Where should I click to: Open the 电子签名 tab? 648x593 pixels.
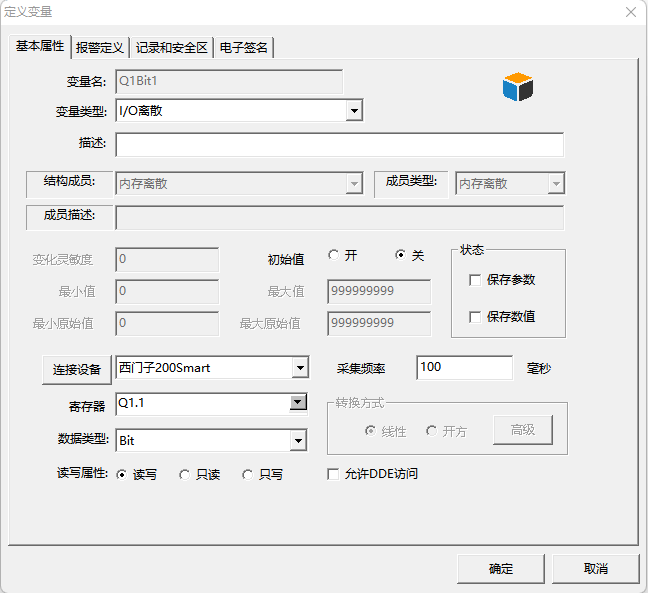[x=243, y=48]
